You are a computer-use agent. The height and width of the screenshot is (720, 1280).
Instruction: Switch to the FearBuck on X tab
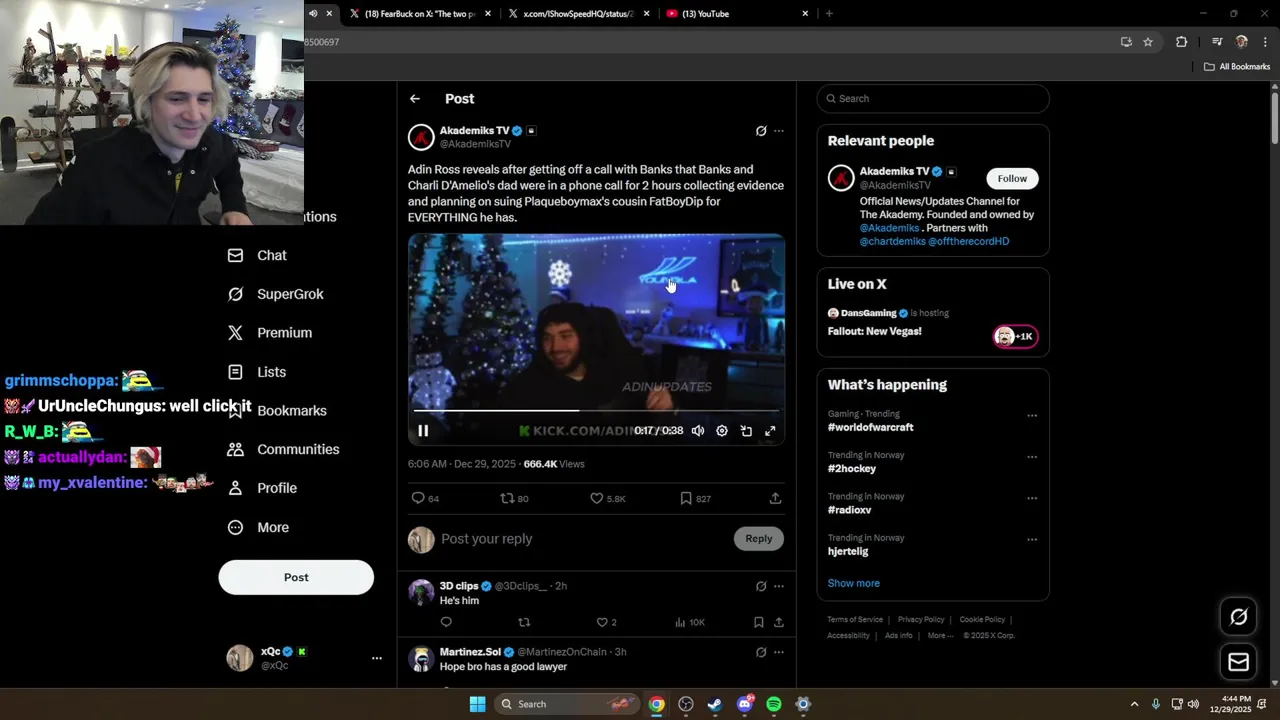pos(420,14)
